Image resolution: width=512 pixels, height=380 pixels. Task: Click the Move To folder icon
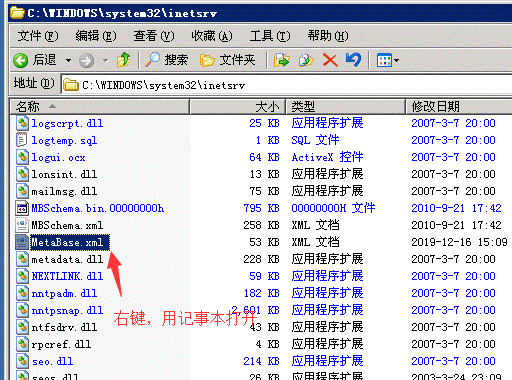click(x=282, y=60)
